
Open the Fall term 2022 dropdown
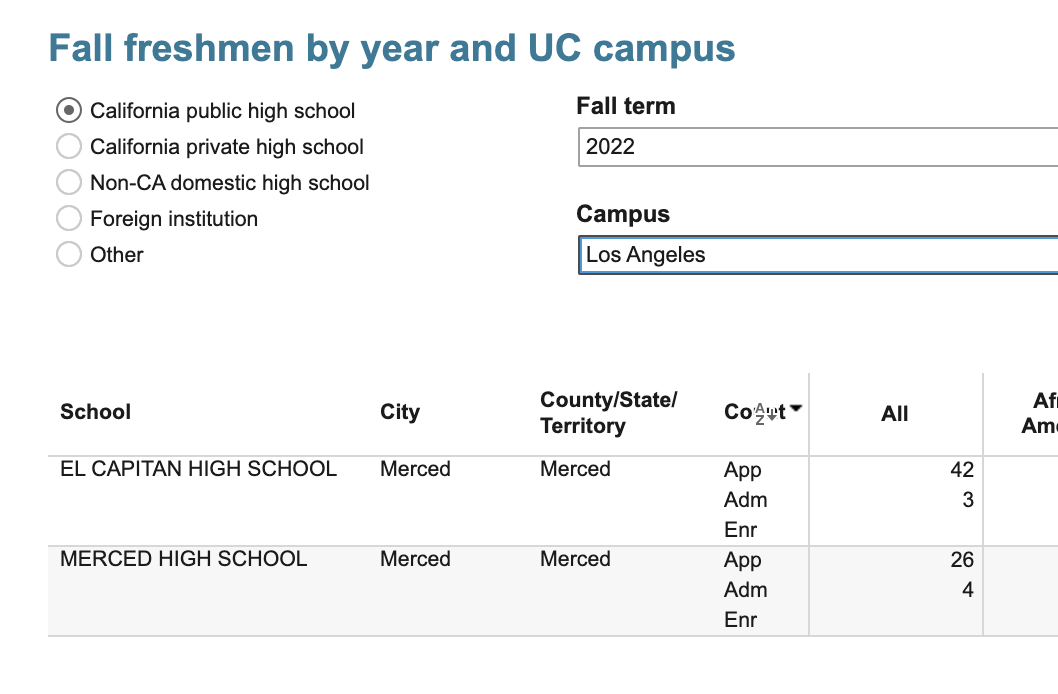pos(816,147)
